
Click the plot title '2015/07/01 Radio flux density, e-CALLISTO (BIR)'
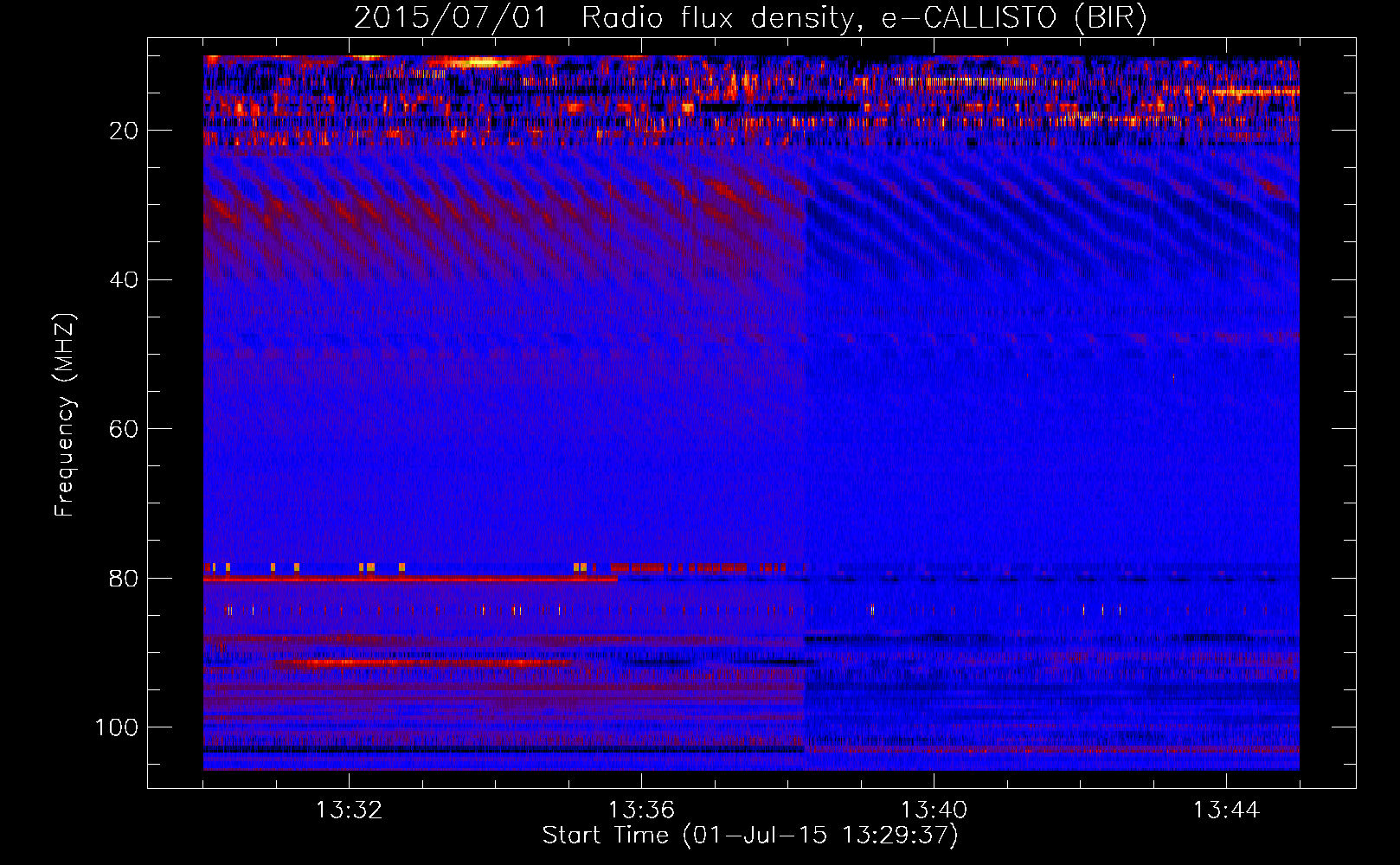click(750, 18)
